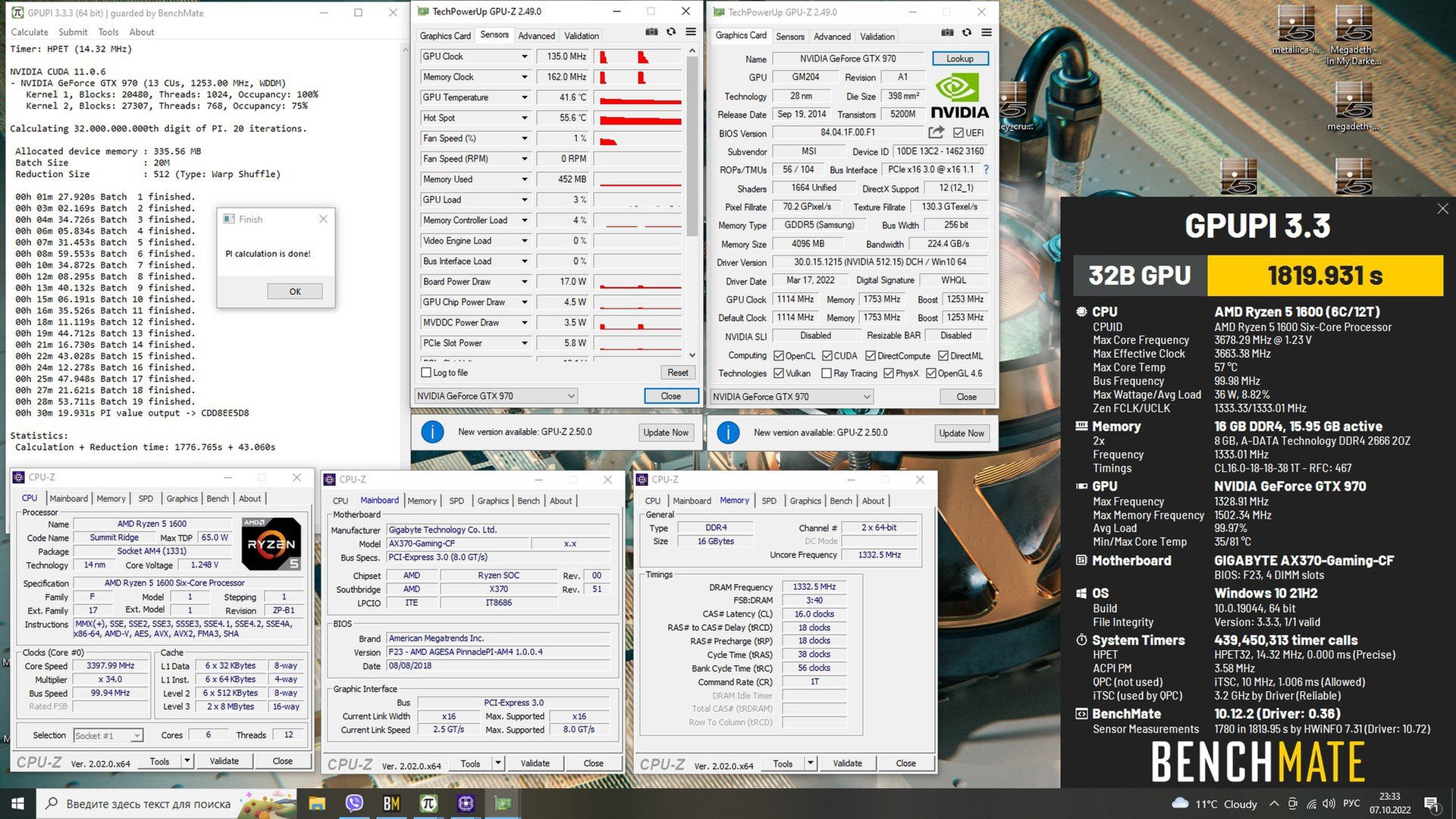Open the Socket #1 selection dropdown in CPU-Z
Image resolution: width=1456 pixels, height=819 pixels.
click(x=108, y=736)
